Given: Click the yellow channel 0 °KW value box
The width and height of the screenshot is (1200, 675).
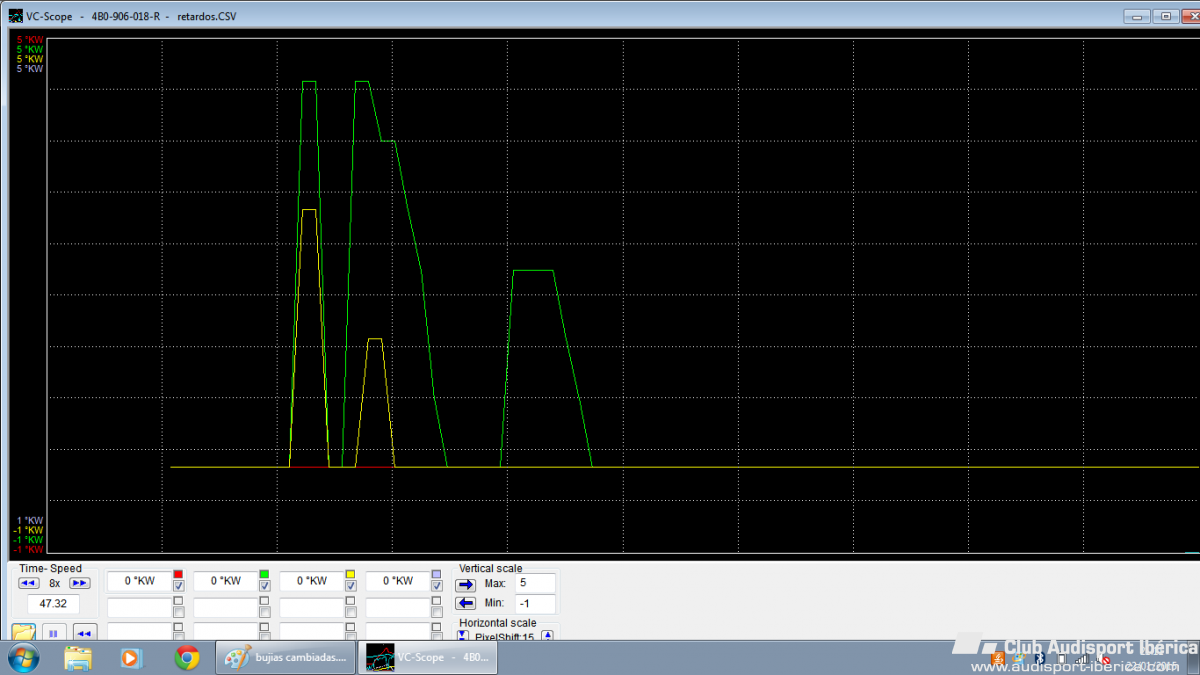Looking at the screenshot, I should [311, 581].
